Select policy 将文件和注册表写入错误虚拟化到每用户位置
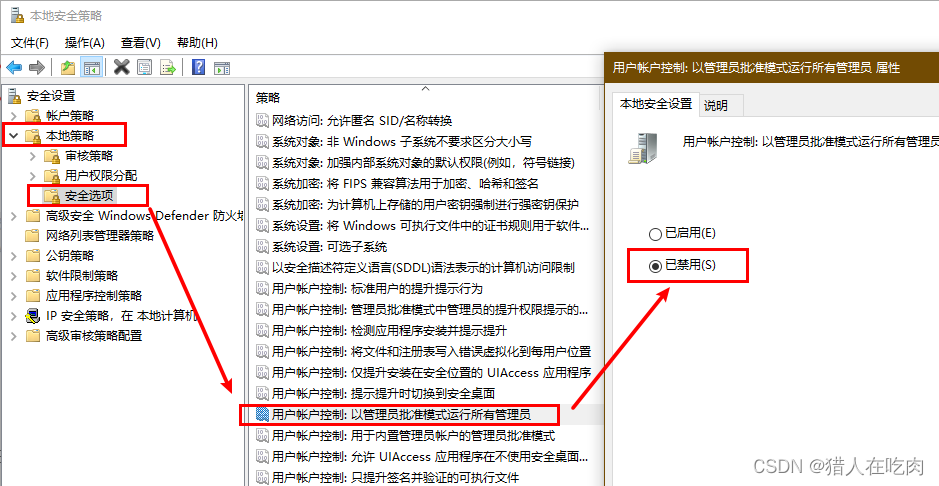Image resolution: width=939 pixels, height=486 pixels. 431,351
